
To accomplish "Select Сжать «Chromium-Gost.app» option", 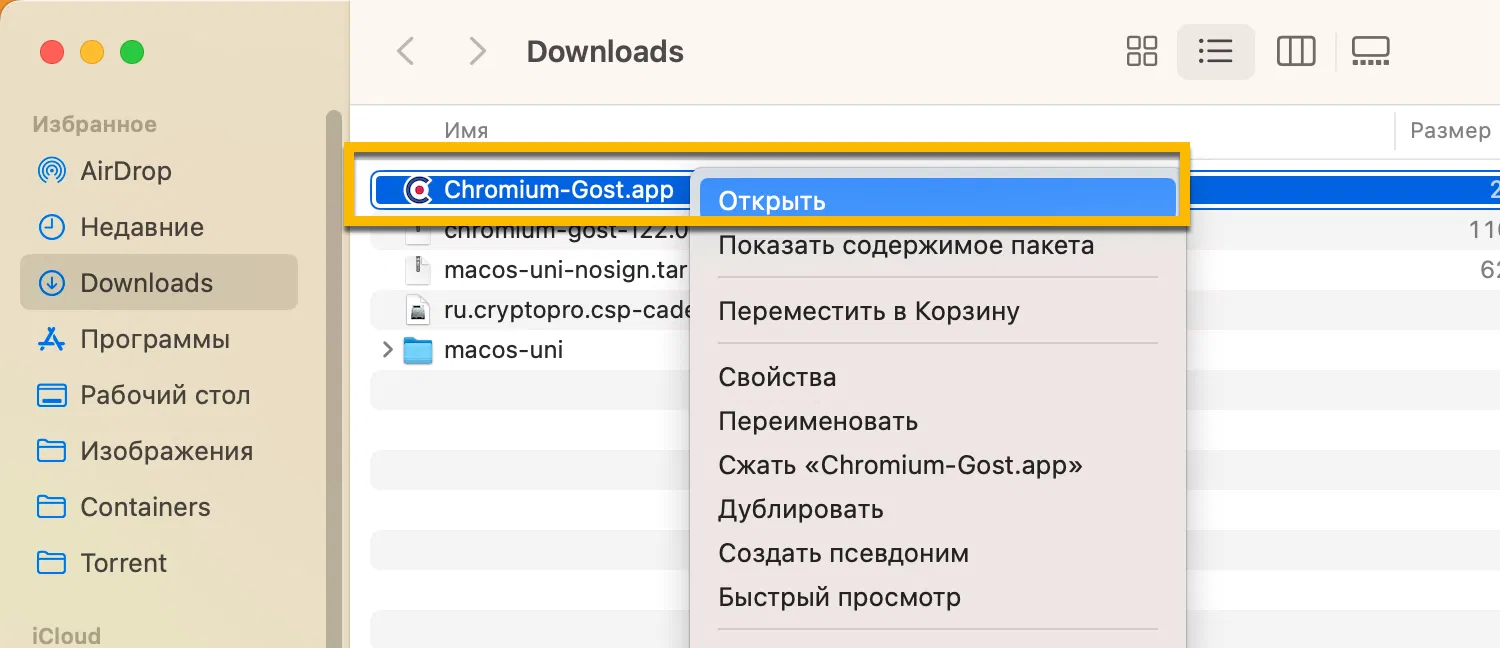I will click(x=900, y=465).
